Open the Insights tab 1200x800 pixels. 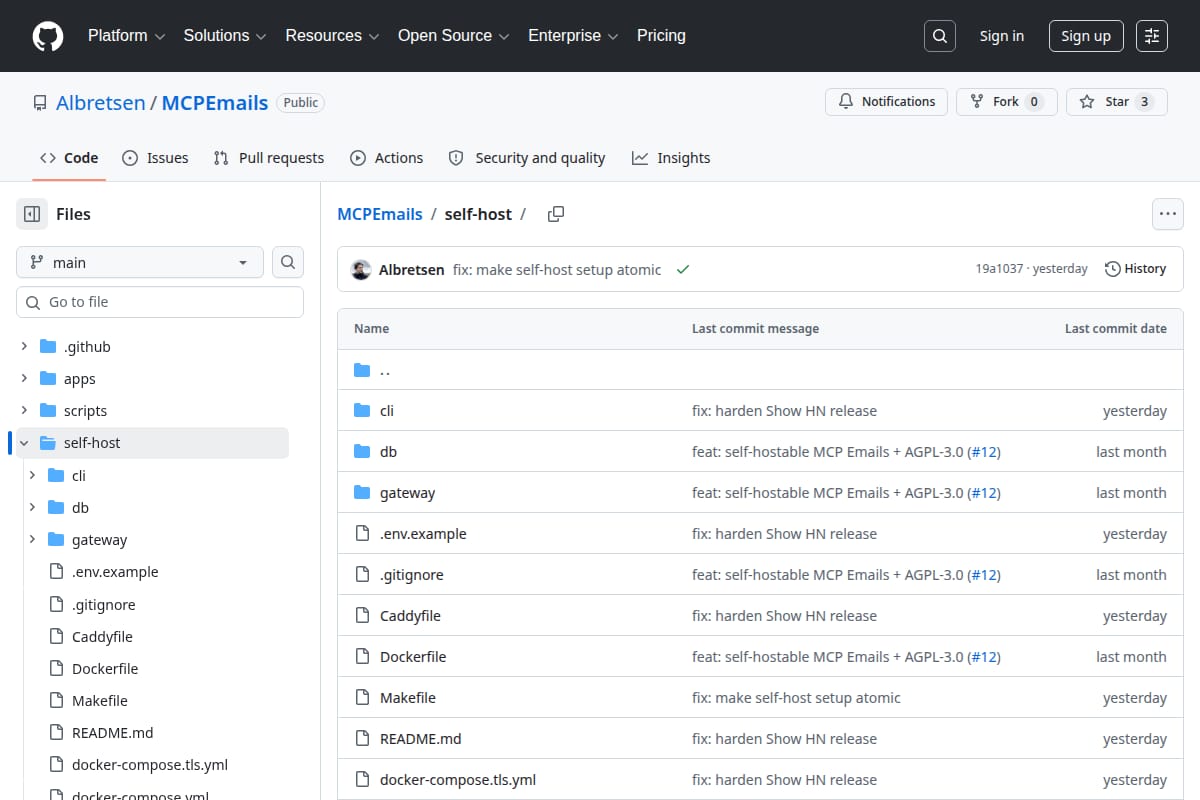(671, 158)
